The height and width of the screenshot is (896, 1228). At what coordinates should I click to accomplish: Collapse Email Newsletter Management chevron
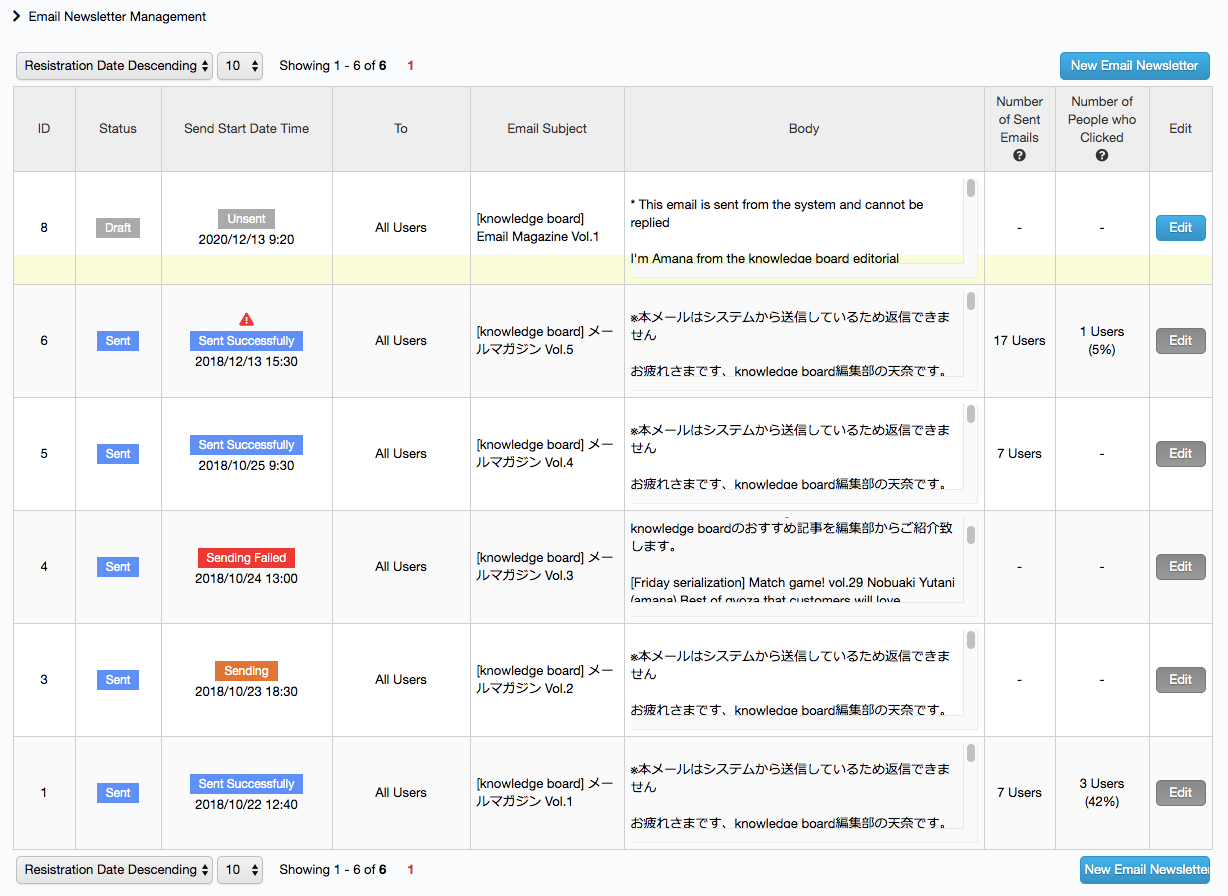click(x=17, y=16)
